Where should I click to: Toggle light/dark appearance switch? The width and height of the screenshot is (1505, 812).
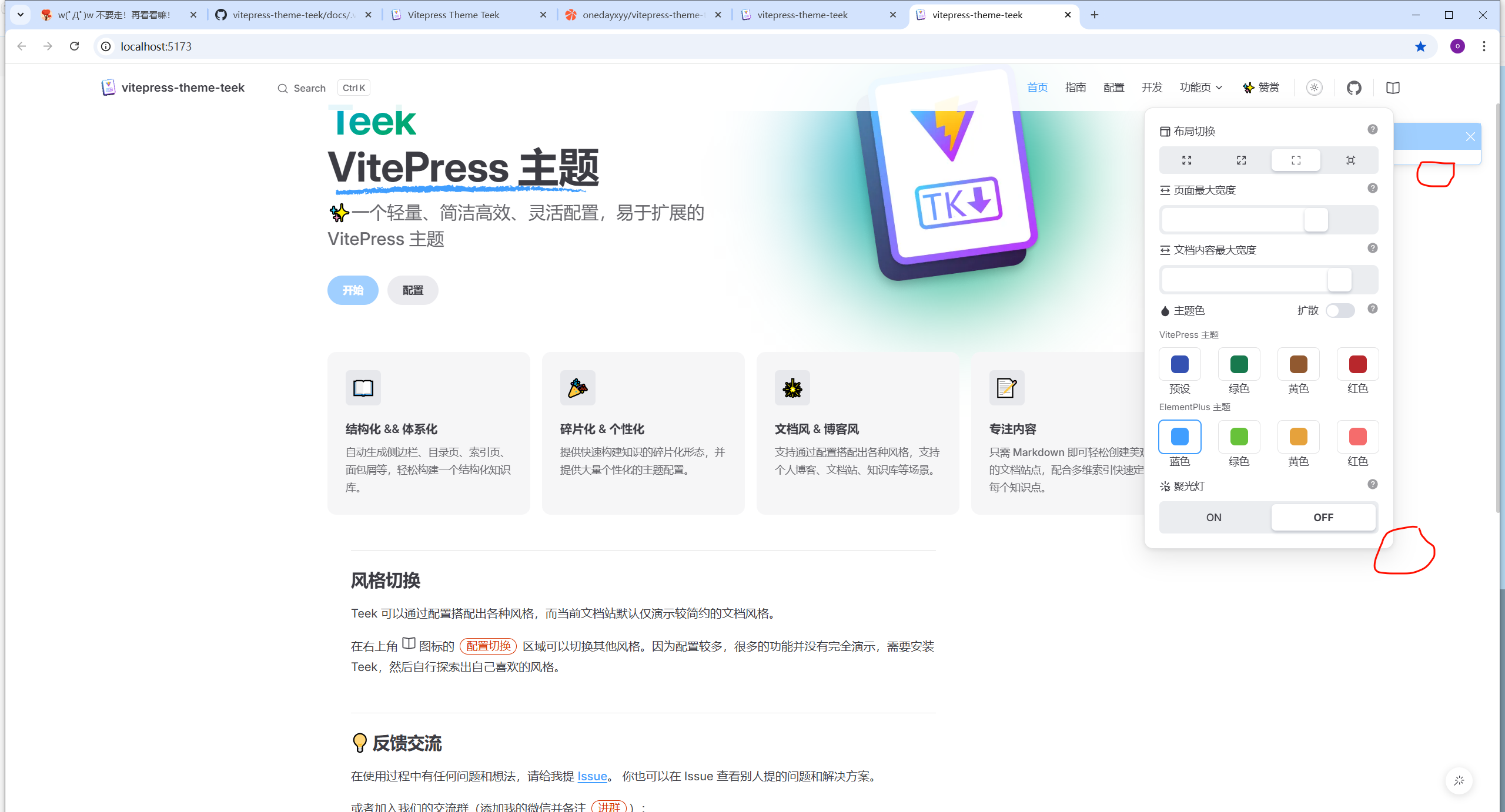pos(1314,88)
